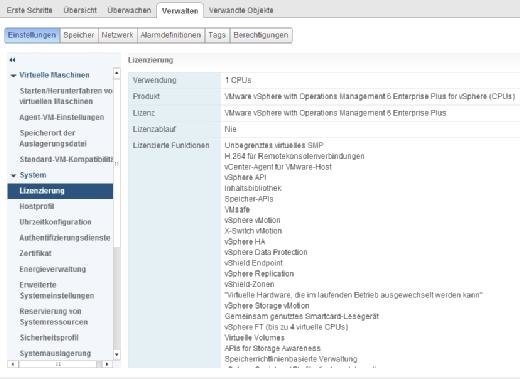Select Hostprofil in the System tree
The image size is (520, 379).
(x=37, y=206)
